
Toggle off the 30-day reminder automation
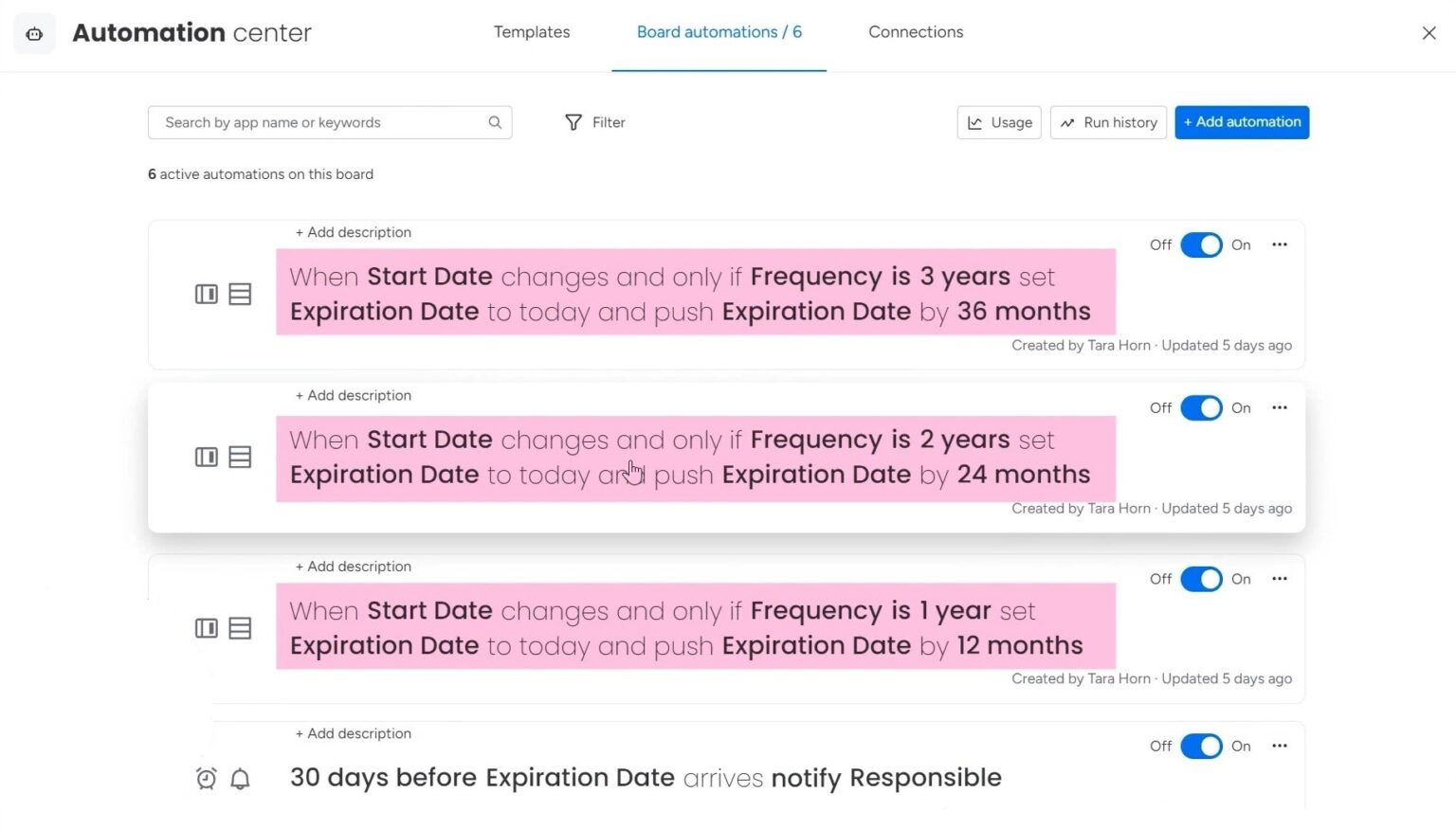point(1201,747)
